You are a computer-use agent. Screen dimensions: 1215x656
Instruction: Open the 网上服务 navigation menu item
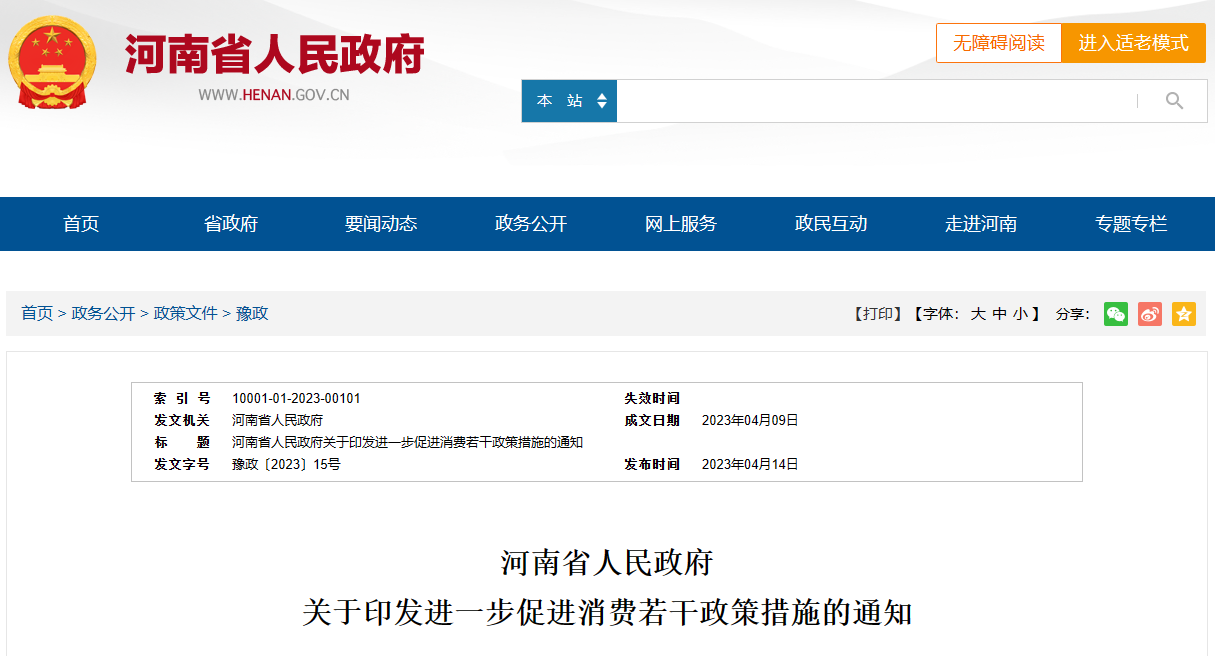click(681, 224)
